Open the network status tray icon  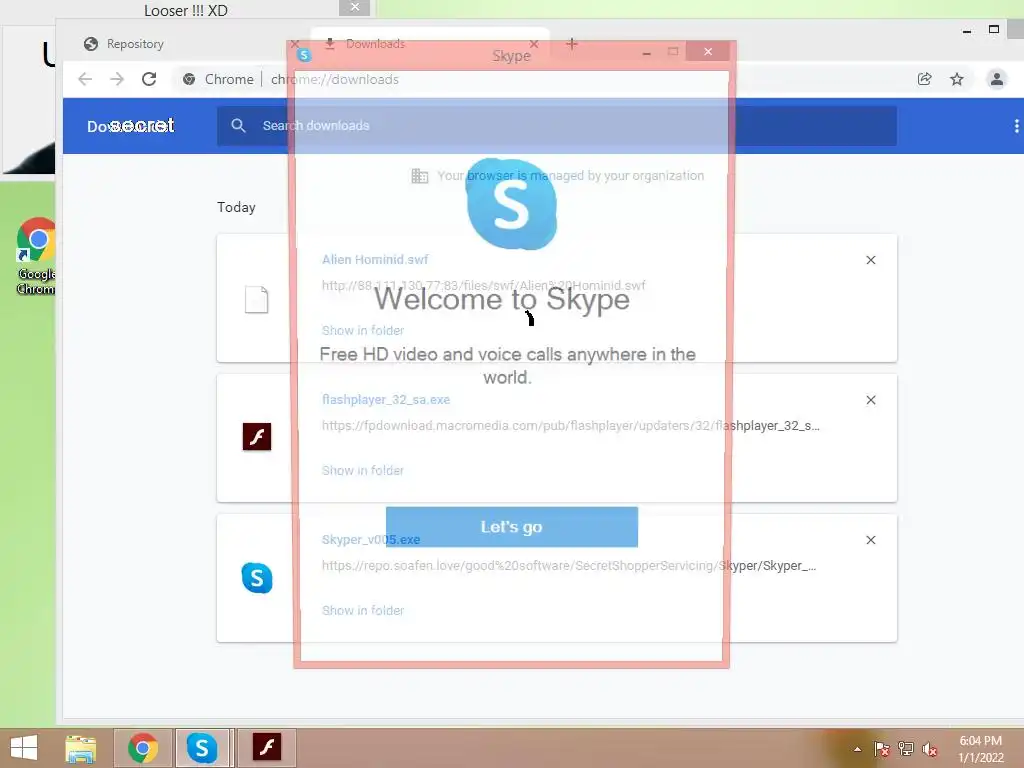(906, 749)
